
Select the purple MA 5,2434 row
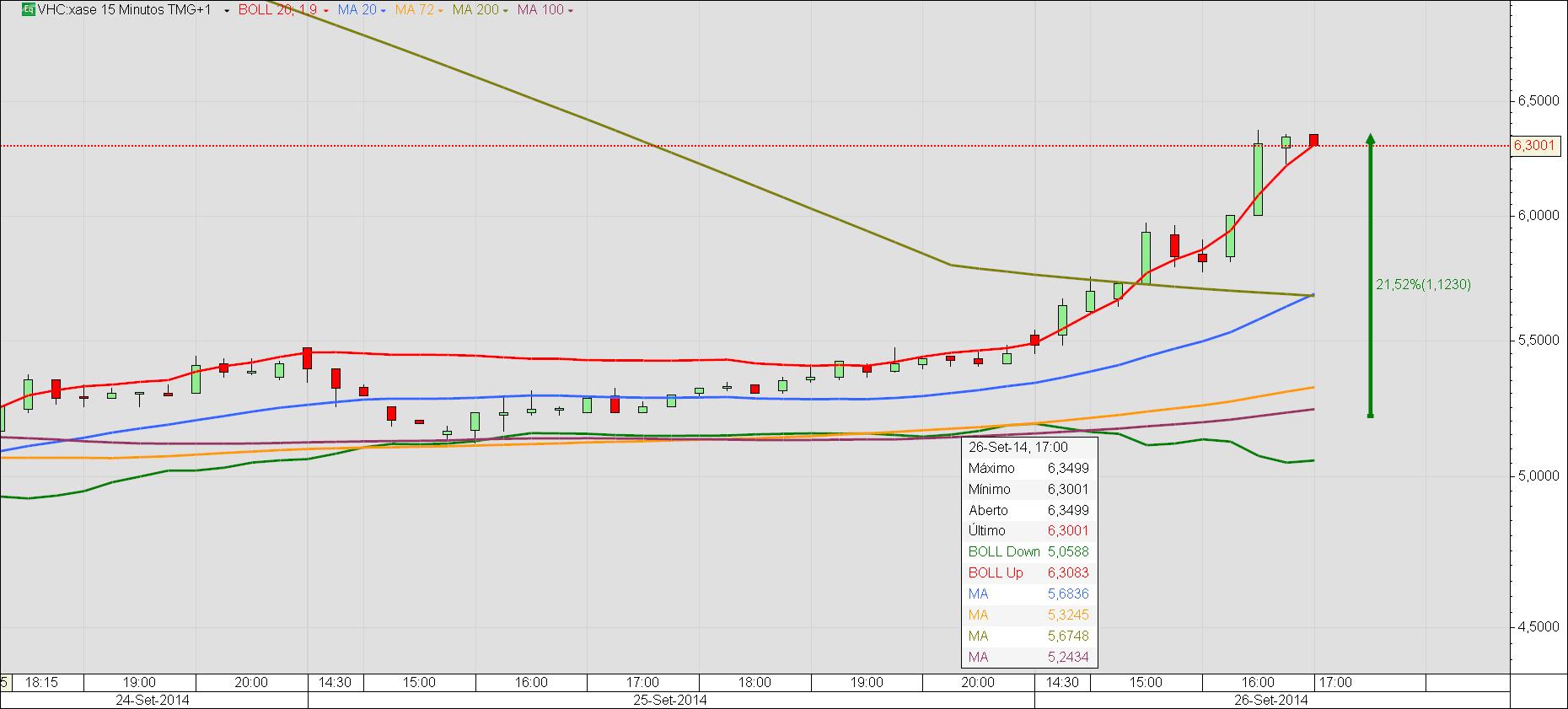1029,658
